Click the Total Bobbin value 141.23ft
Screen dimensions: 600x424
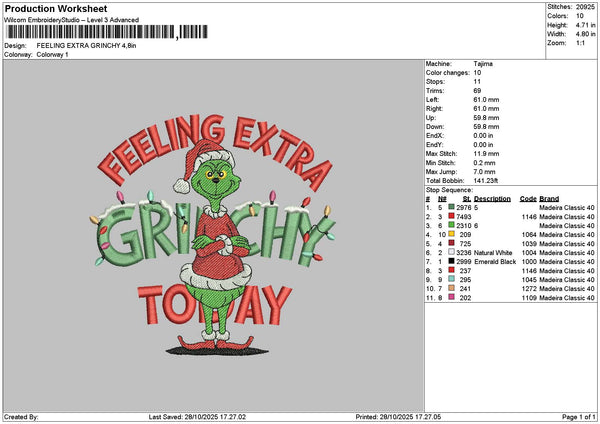(486, 181)
